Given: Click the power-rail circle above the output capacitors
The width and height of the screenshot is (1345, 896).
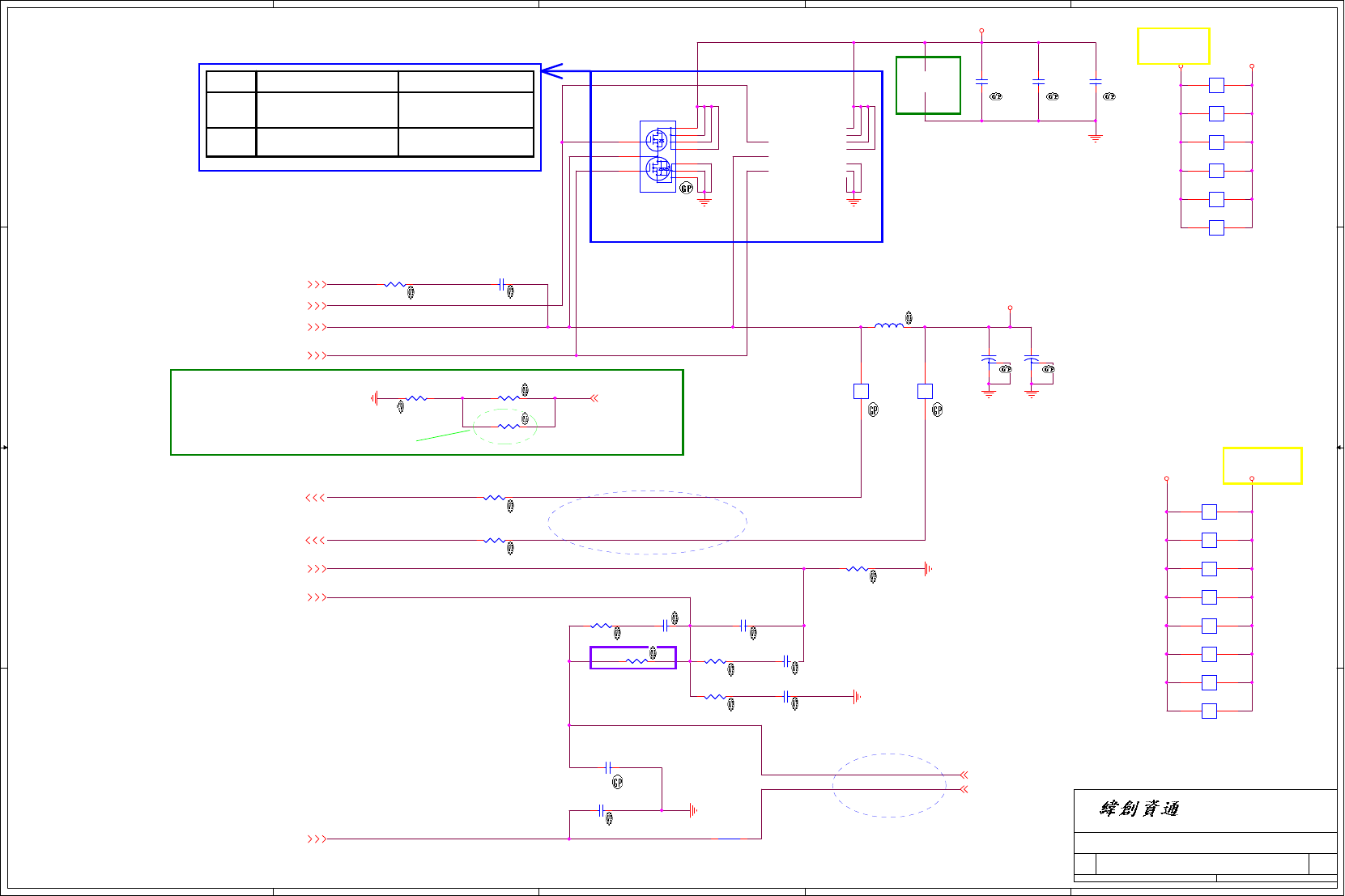Looking at the screenshot, I should 1010,308.
